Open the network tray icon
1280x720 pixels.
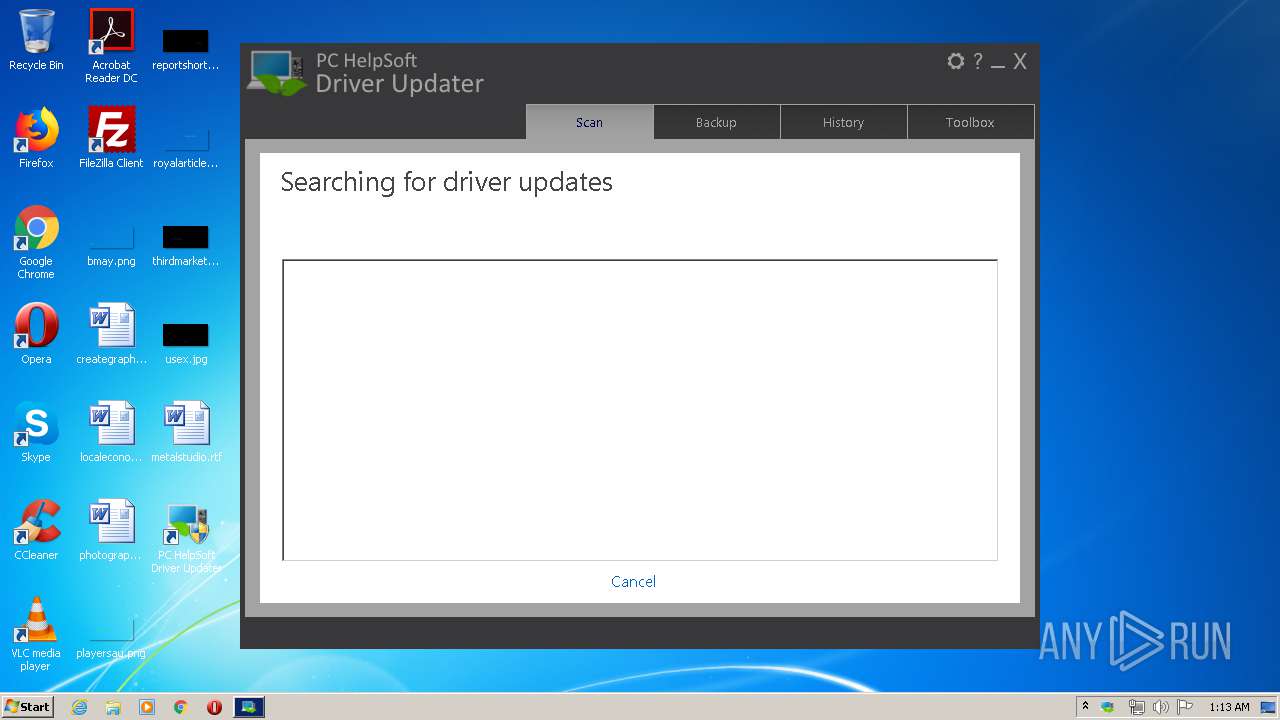1136,707
